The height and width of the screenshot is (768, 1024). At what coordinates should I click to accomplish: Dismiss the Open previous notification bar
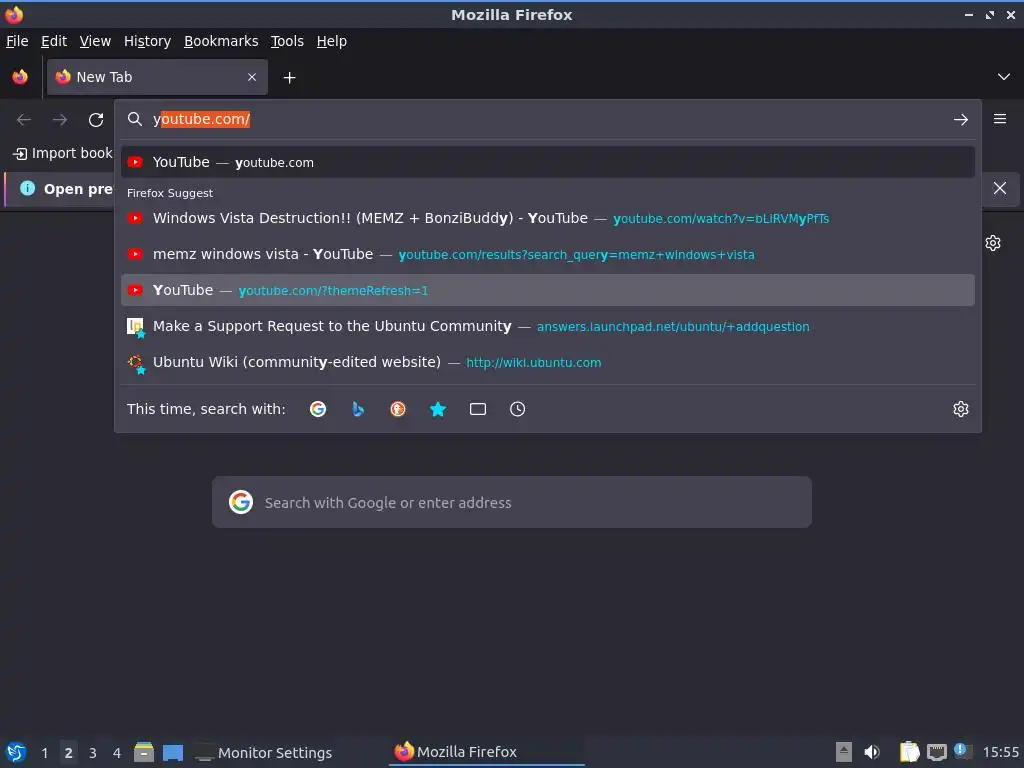[x=1000, y=188]
